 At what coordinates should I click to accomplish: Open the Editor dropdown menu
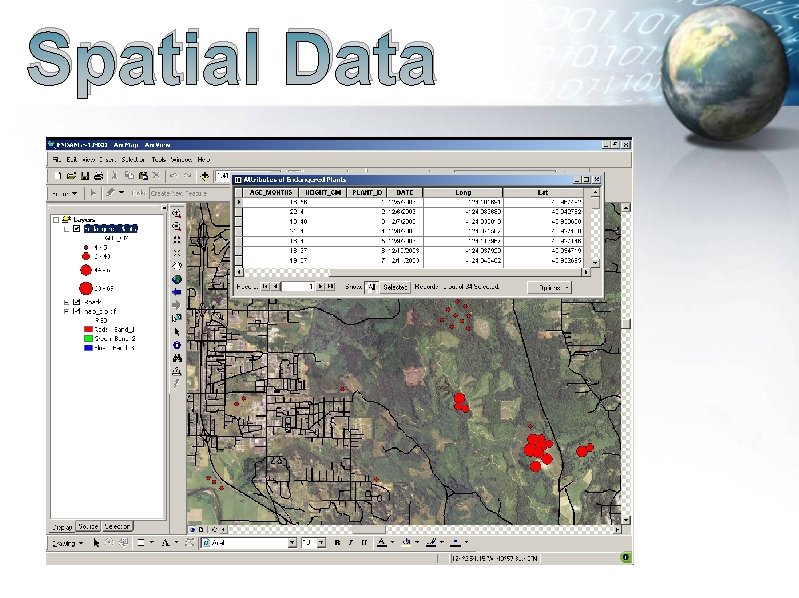coord(65,194)
